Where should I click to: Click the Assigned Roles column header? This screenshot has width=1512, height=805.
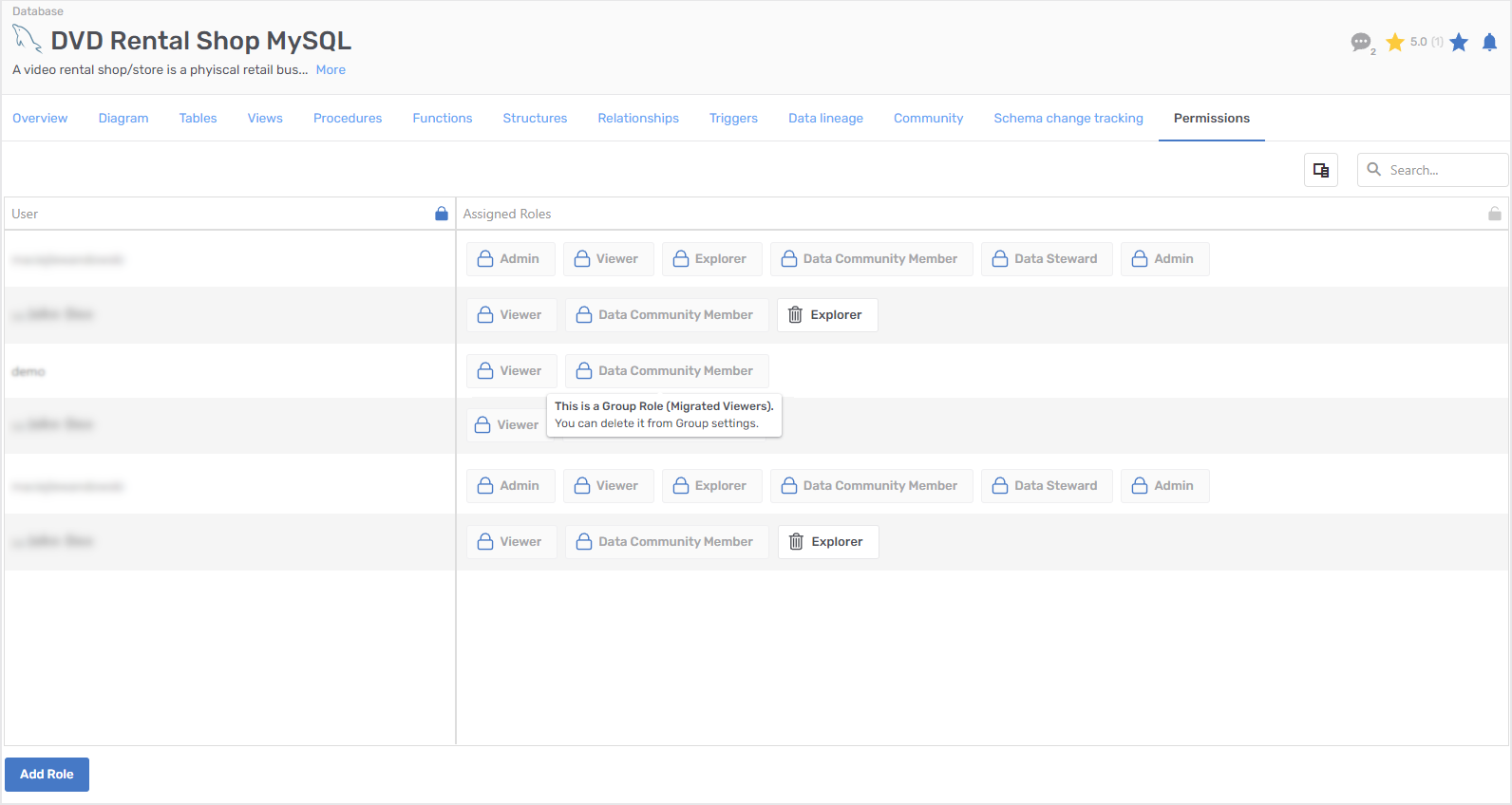point(507,215)
